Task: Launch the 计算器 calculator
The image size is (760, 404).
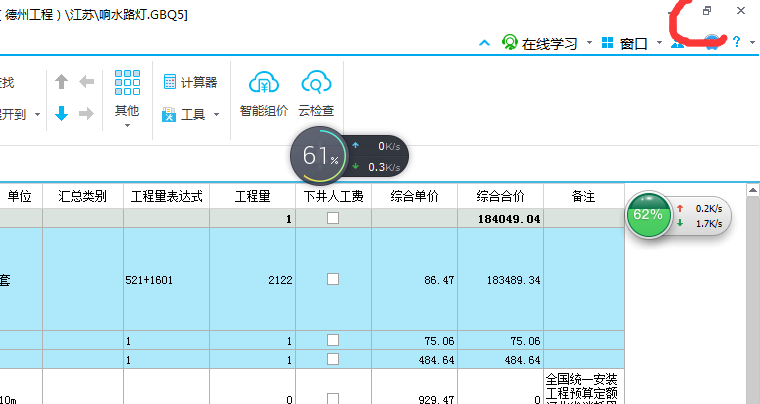Action: click(190, 82)
